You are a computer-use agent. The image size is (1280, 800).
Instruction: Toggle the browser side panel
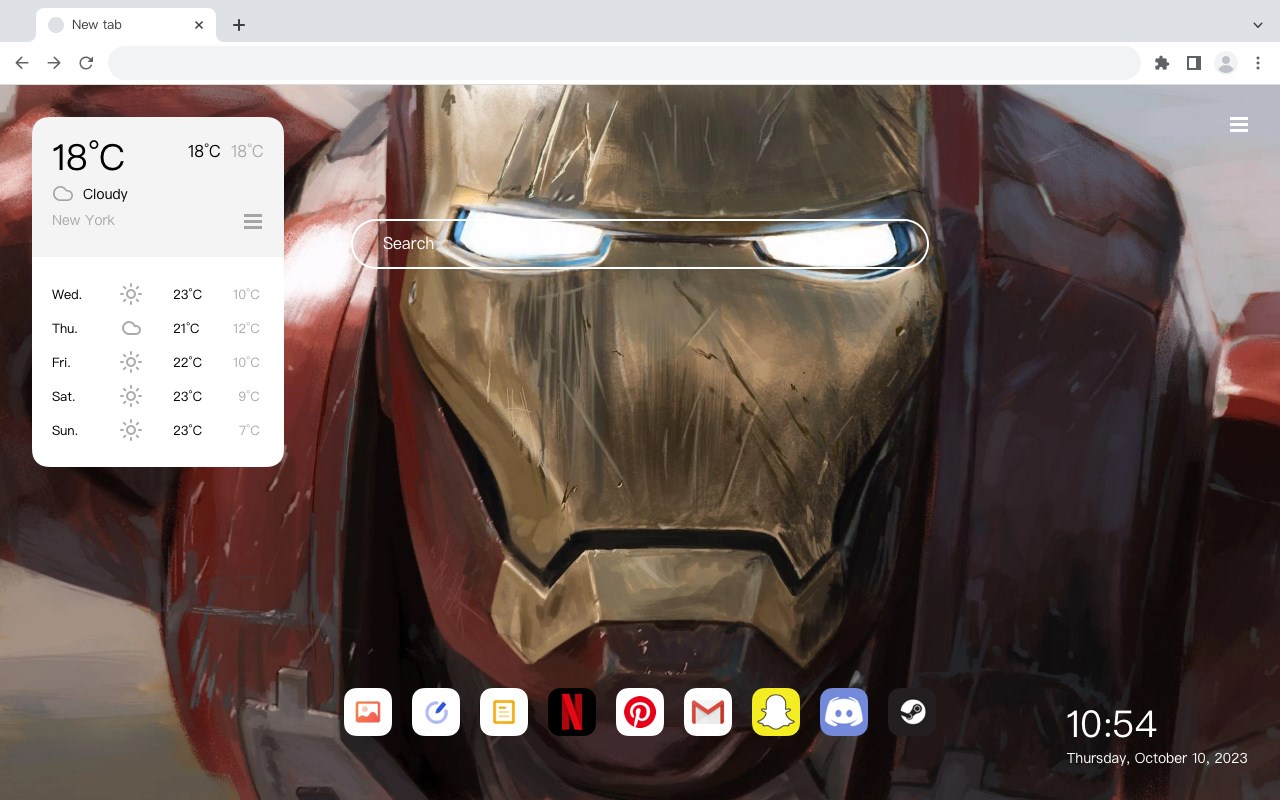pos(1193,63)
